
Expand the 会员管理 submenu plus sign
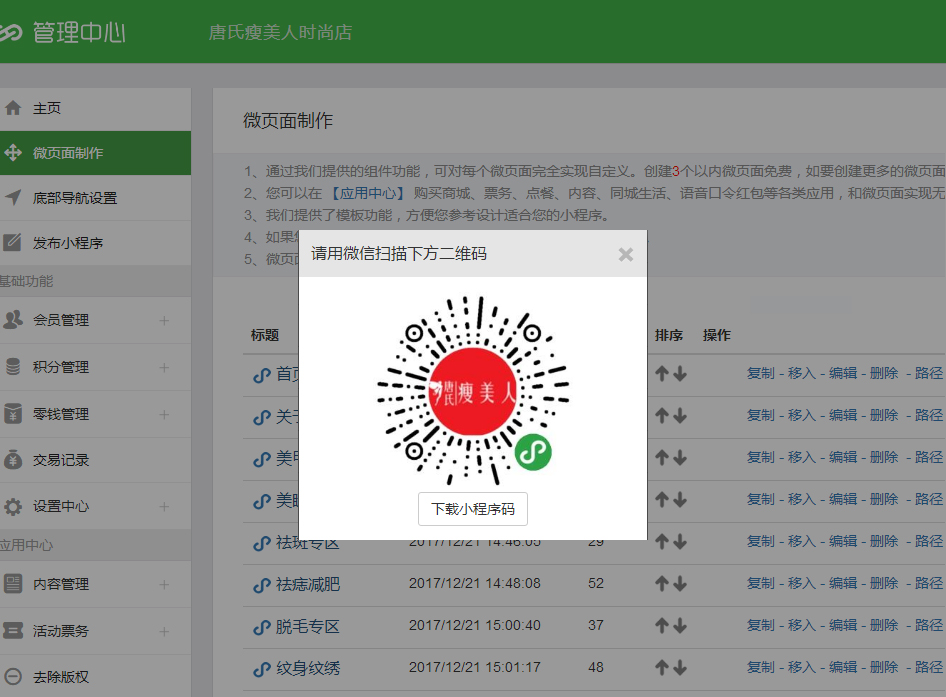[164, 321]
